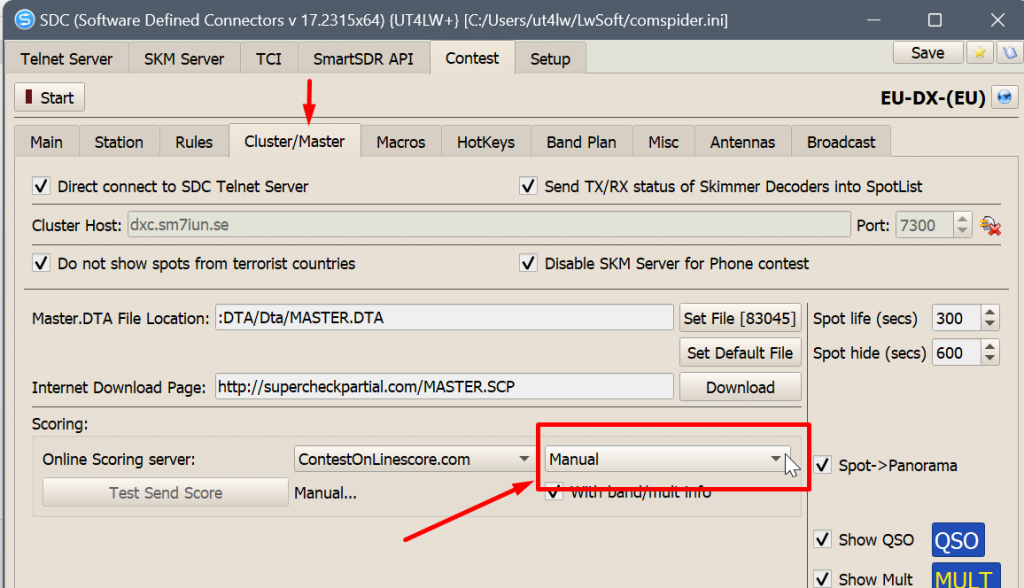Enable the With band/mult info checkbox

tap(553, 492)
